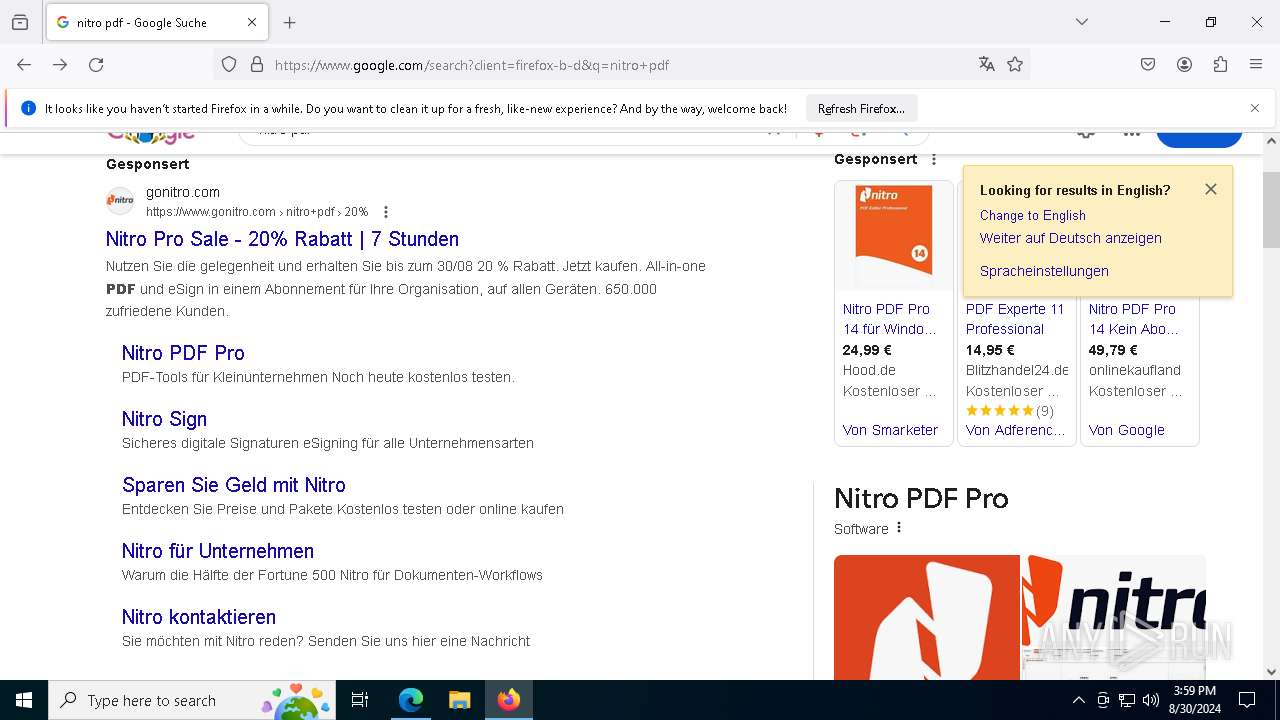Dismiss the Firefox refresh notification bar

(1255, 108)
